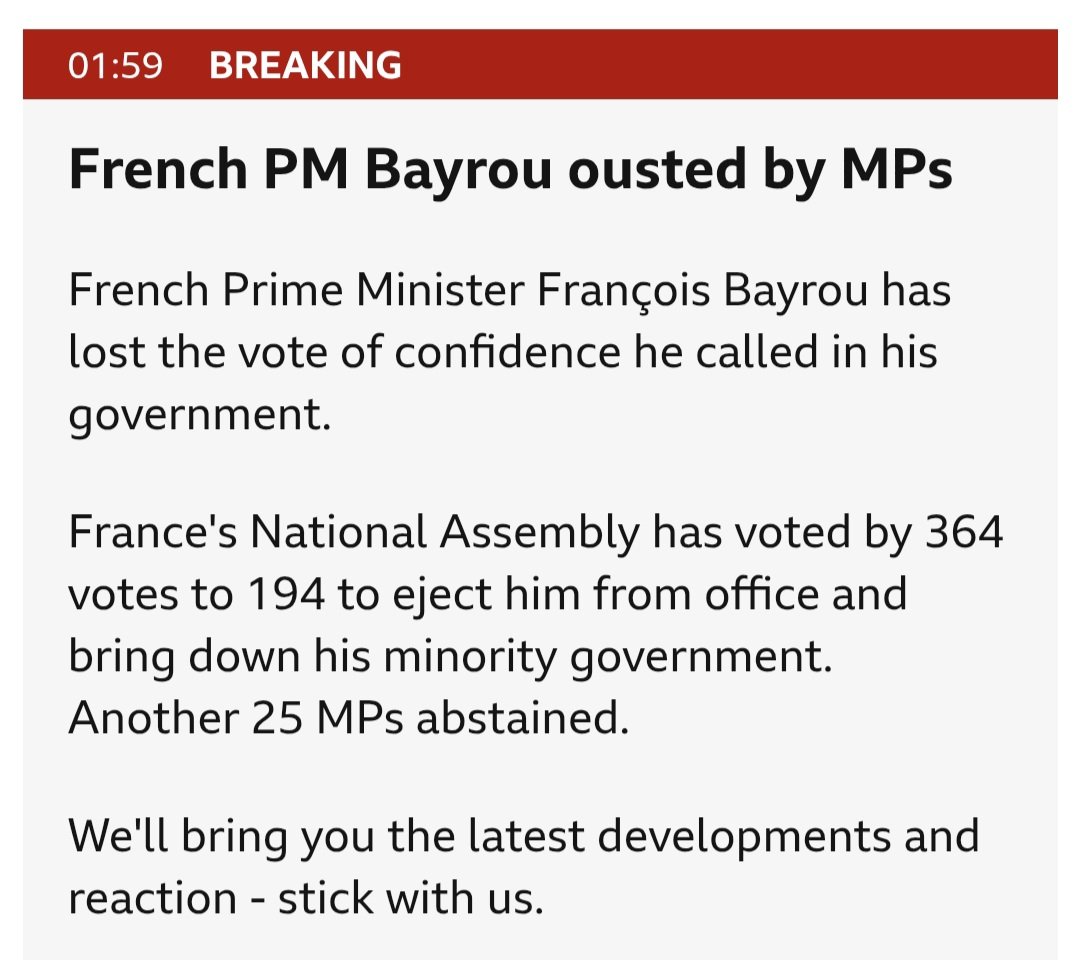This screenshot has width=1080, height=960.
Task: Click the words 'stick with us'
Action: (x=410, y=897)
